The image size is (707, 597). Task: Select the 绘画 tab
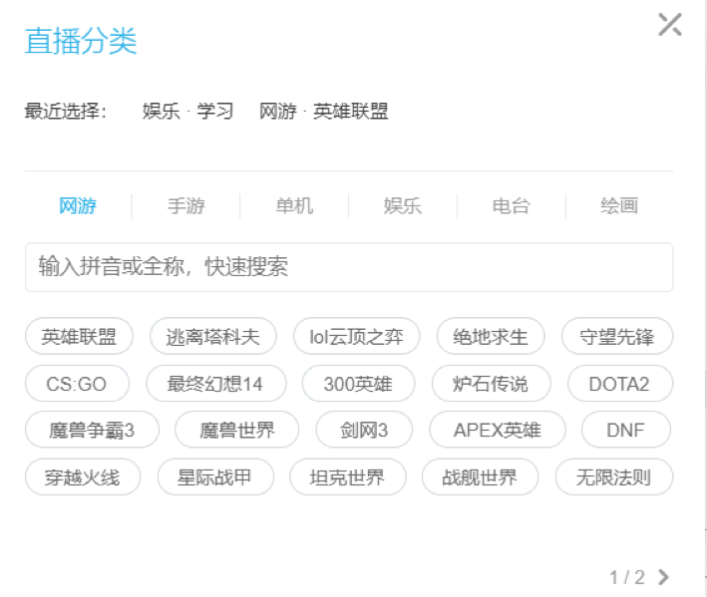click(619, 207)
